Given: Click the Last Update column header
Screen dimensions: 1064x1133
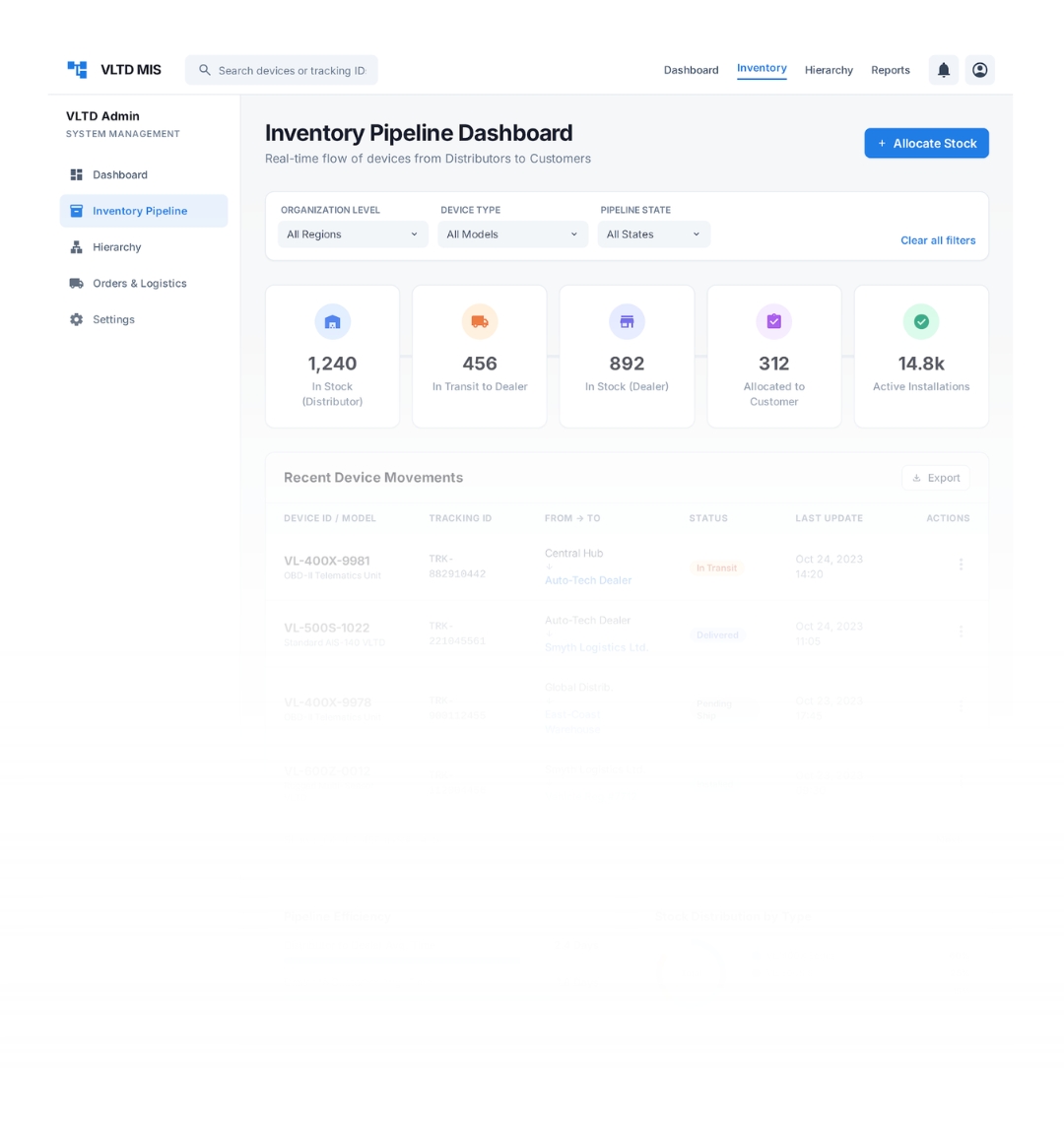Looking at the screenshot, I should click(x=830, y=518).
